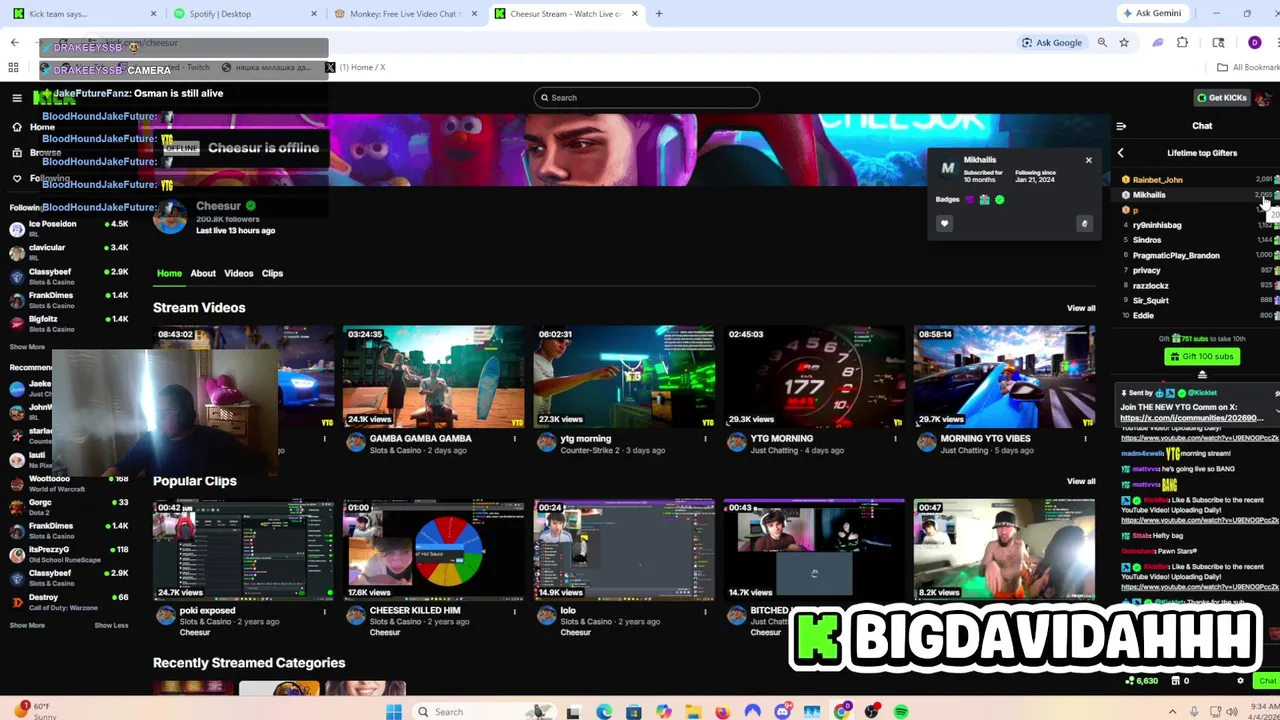Open the poki exposed clip
The height and width of the screenshot is (720, 1280).
243,550
